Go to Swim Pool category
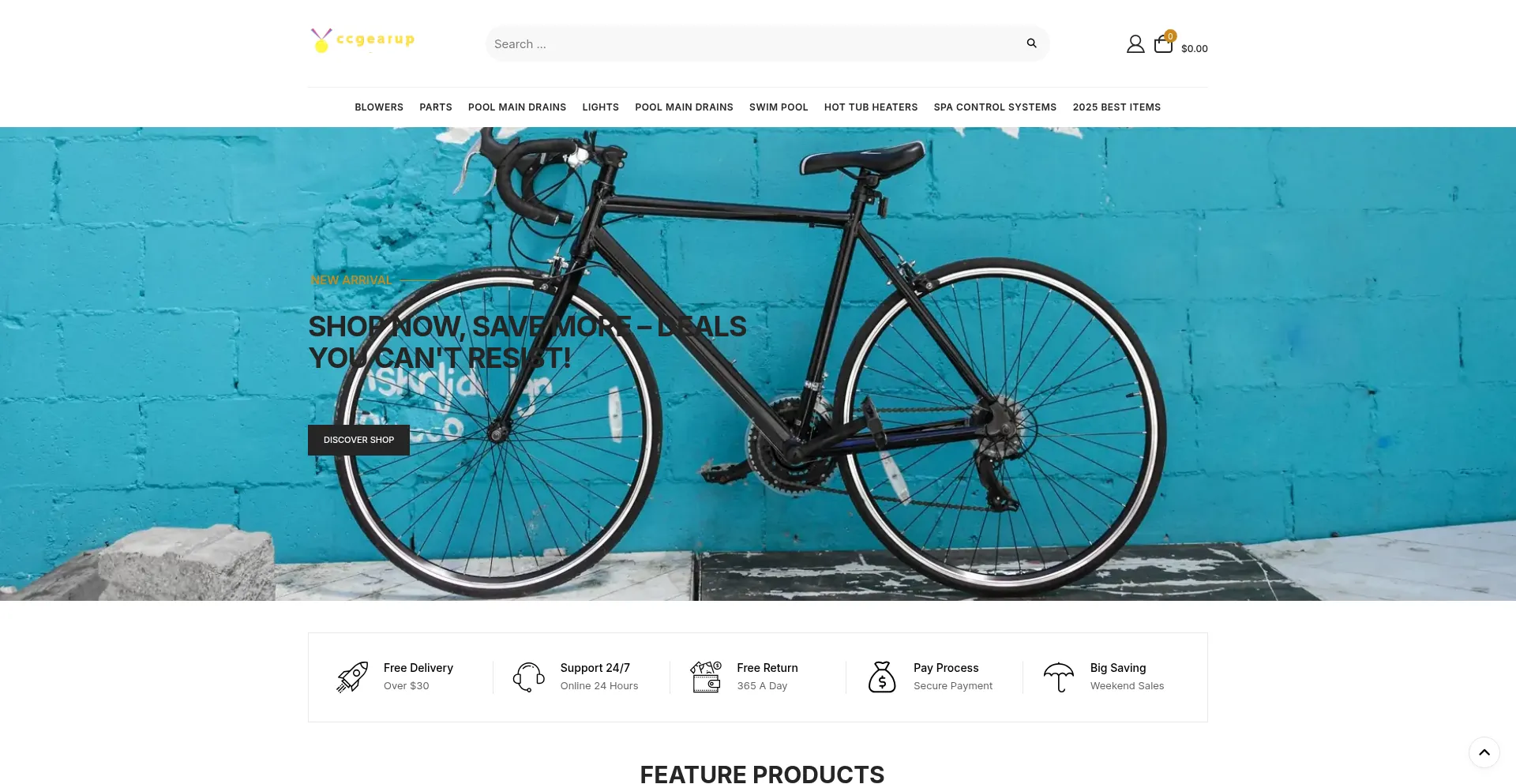Viewport: 1516px width, 784px height. point(779,107)
